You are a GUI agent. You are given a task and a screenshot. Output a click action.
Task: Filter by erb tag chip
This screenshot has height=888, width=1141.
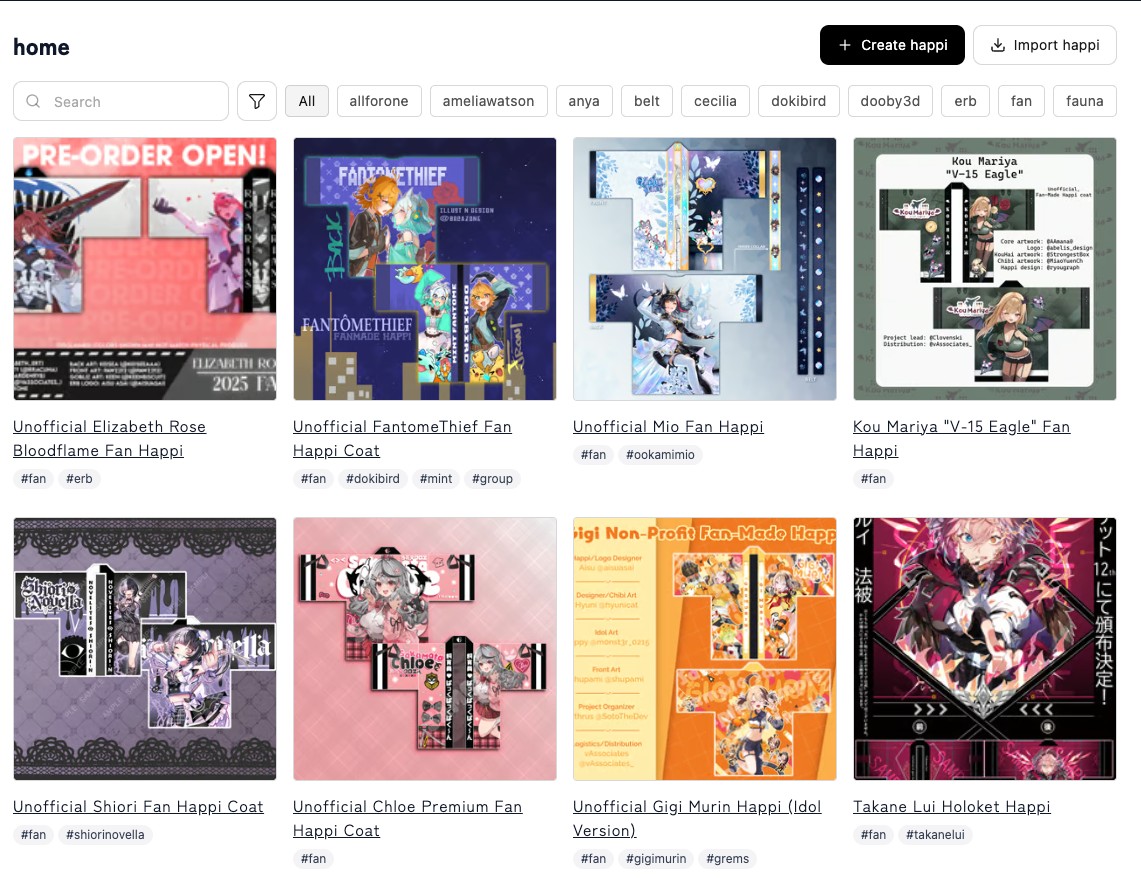point(966,101)
